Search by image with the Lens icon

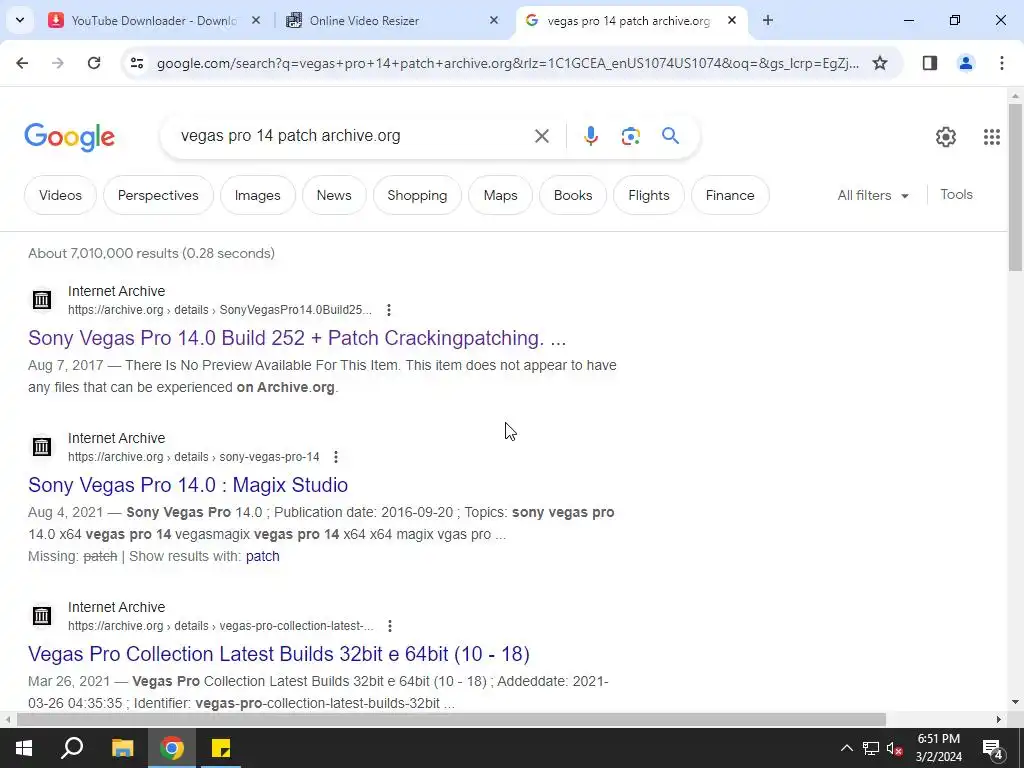pyautogui.click(x=630, y=136)
